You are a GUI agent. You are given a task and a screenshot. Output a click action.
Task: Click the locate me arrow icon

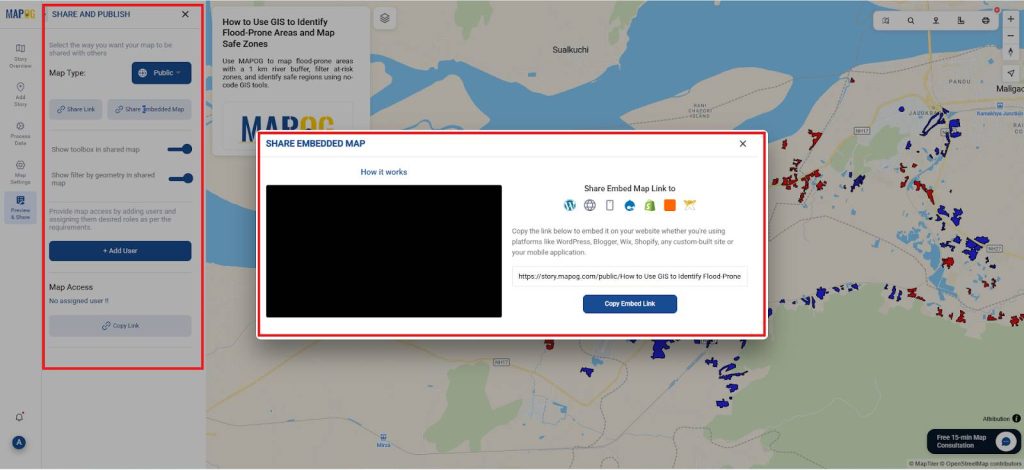coord(1011,73)
